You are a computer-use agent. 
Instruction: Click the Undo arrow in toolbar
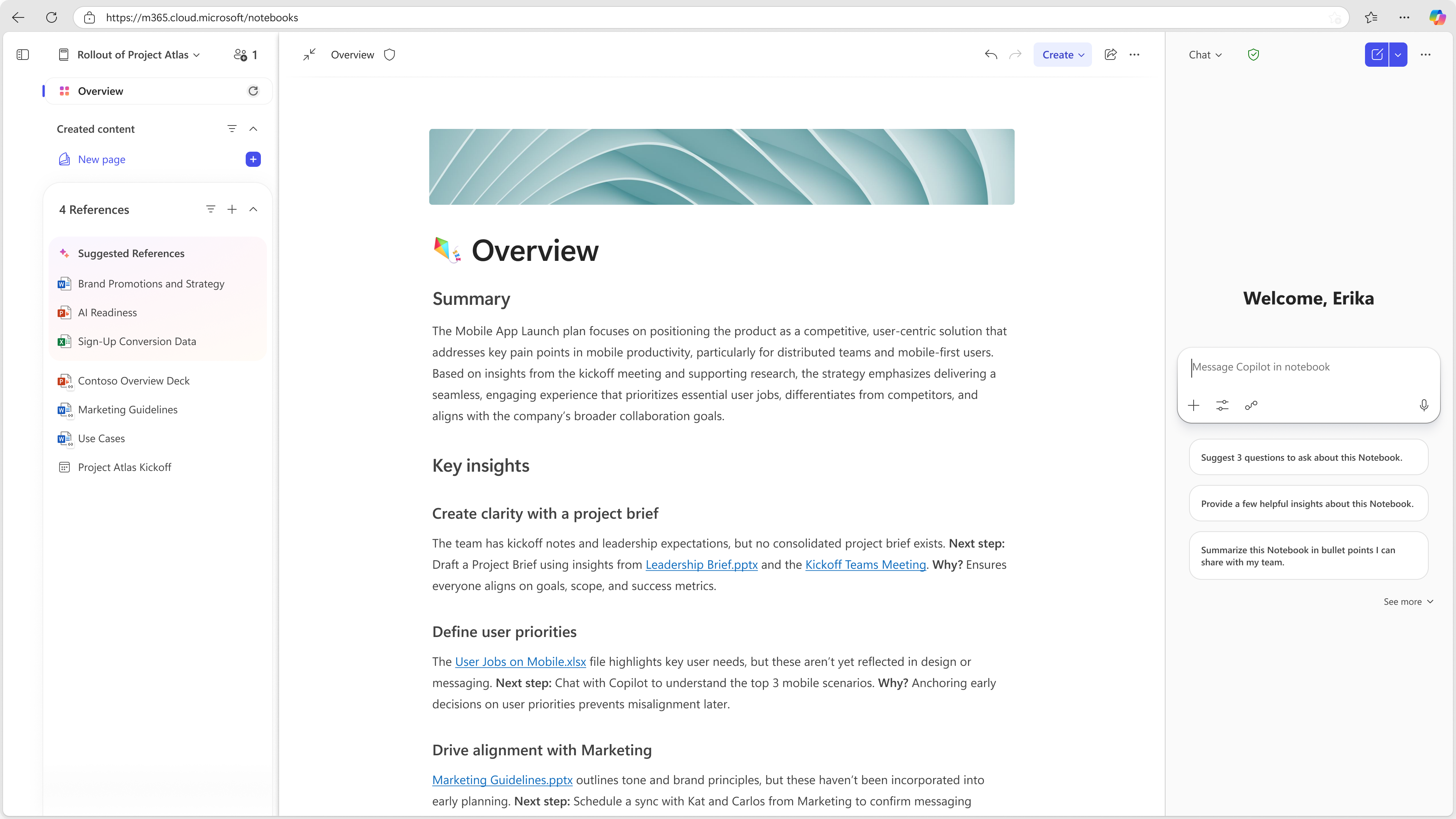tap(990, 55)
